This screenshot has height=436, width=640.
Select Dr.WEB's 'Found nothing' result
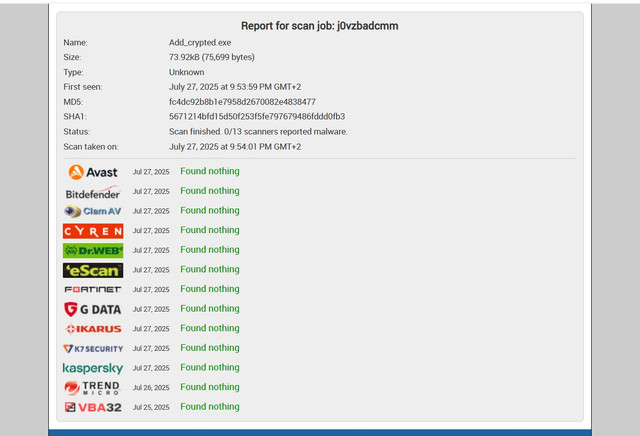tap(210, 249)
